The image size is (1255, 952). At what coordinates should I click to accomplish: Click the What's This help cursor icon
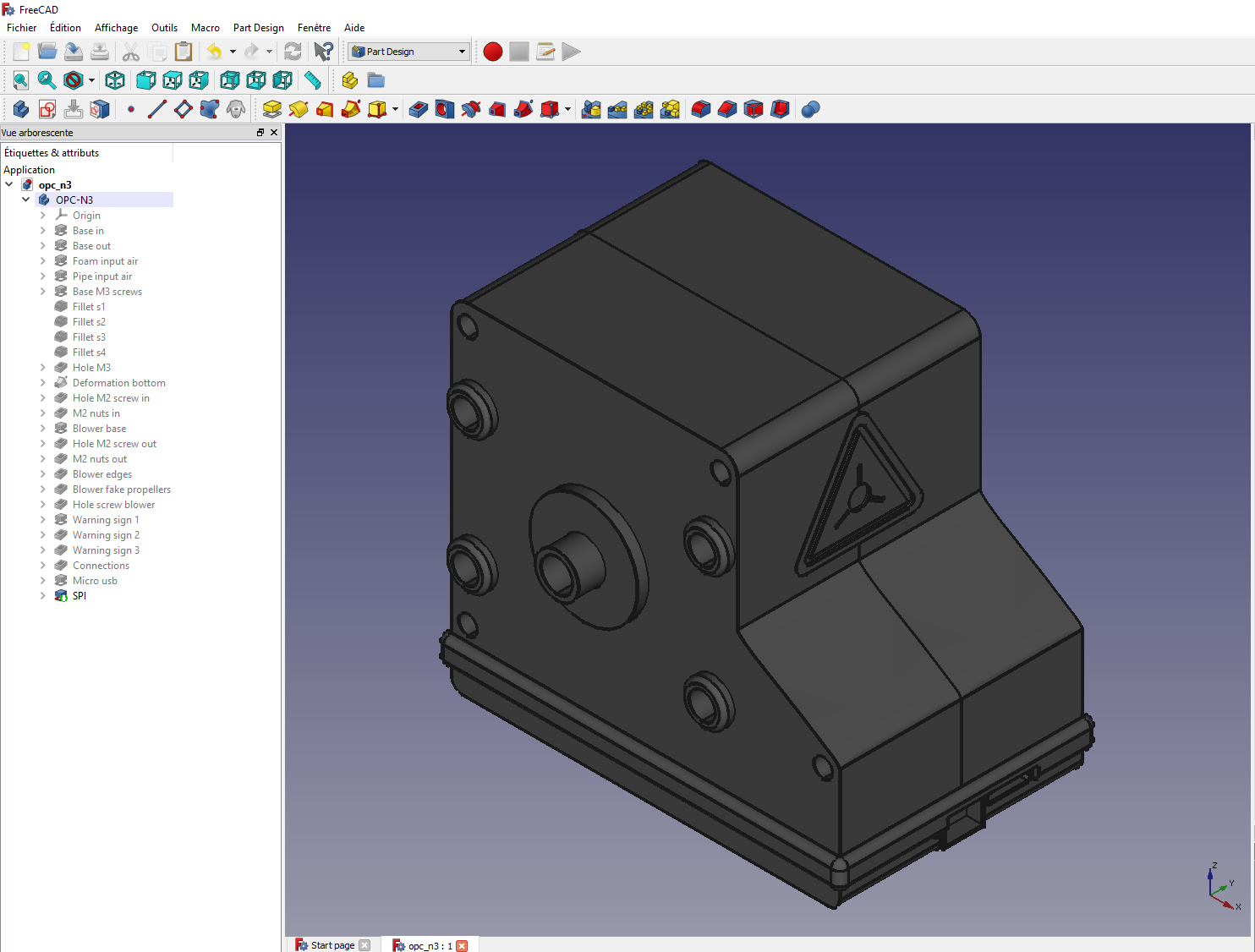pyautogui.click(x=323, y=52)
